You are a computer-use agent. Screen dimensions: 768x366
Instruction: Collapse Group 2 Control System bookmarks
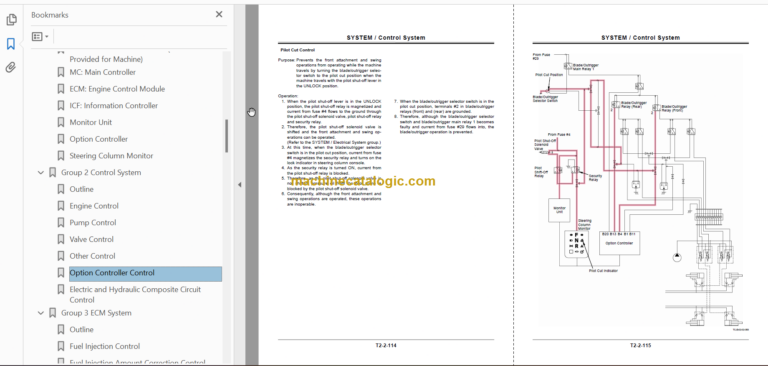tap(41, 172)
